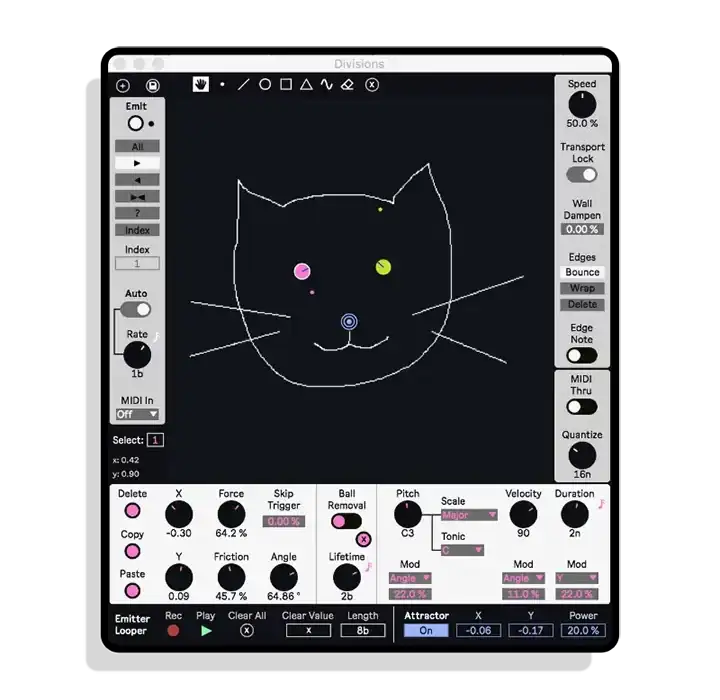Screen dimensions: 720x700
Task: Select the triangle shape tool
Action: (306, 85)
